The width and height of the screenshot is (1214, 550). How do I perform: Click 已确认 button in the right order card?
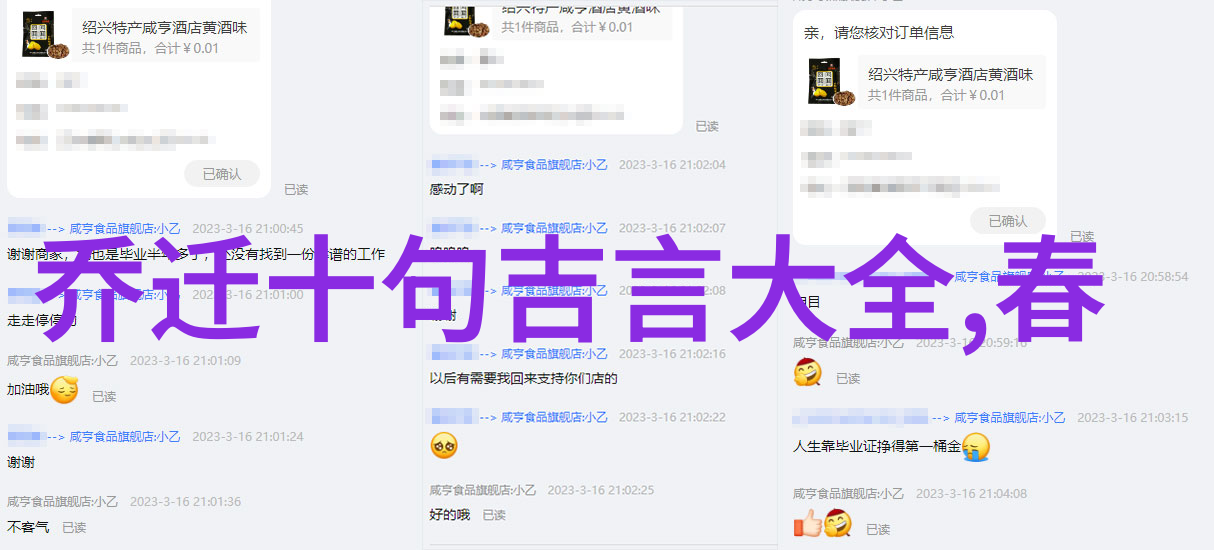coord(1008,221)
